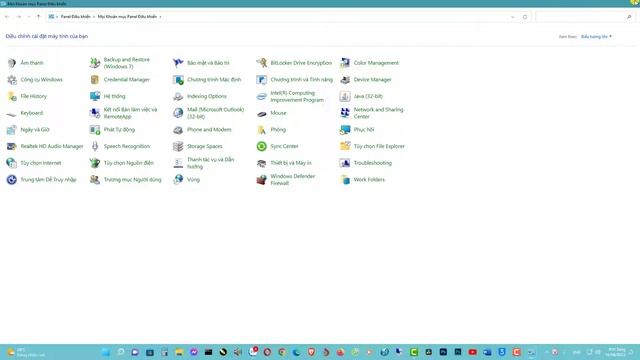640x360 pixels.
Task: Open the Âm thanh sound settings icon
Action: 11,63
